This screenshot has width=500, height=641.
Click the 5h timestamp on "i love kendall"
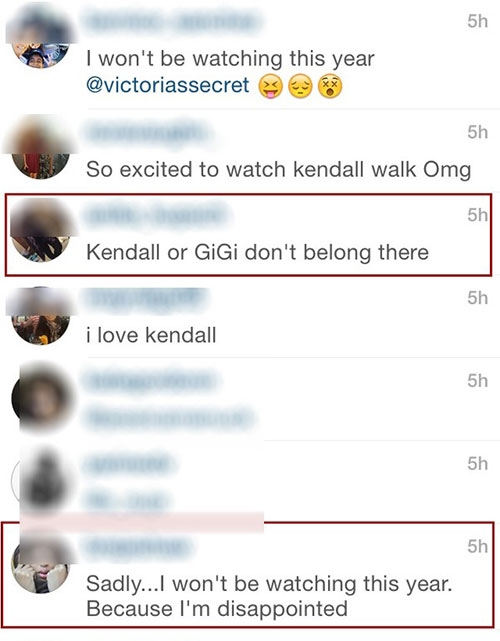click(478, 298)
